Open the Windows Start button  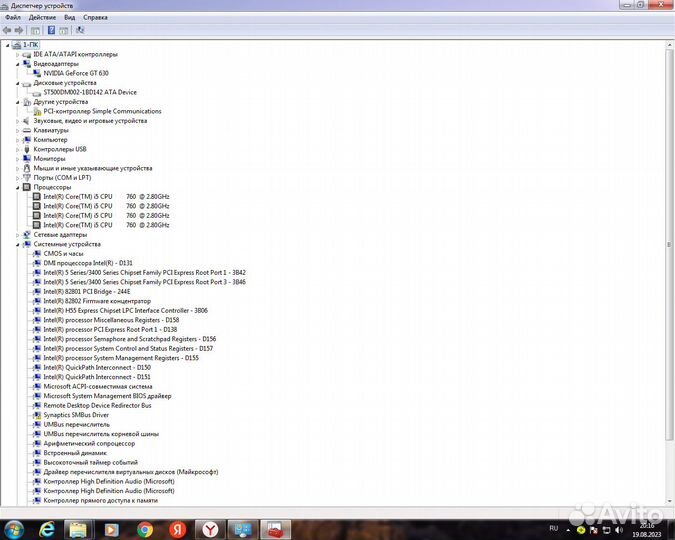click(14, 530)
